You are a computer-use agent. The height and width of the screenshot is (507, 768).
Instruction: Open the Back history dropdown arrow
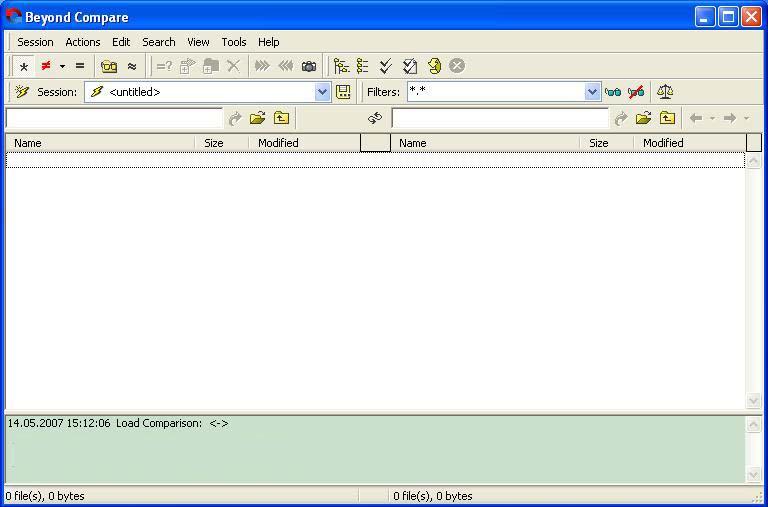tap(712, 118)
